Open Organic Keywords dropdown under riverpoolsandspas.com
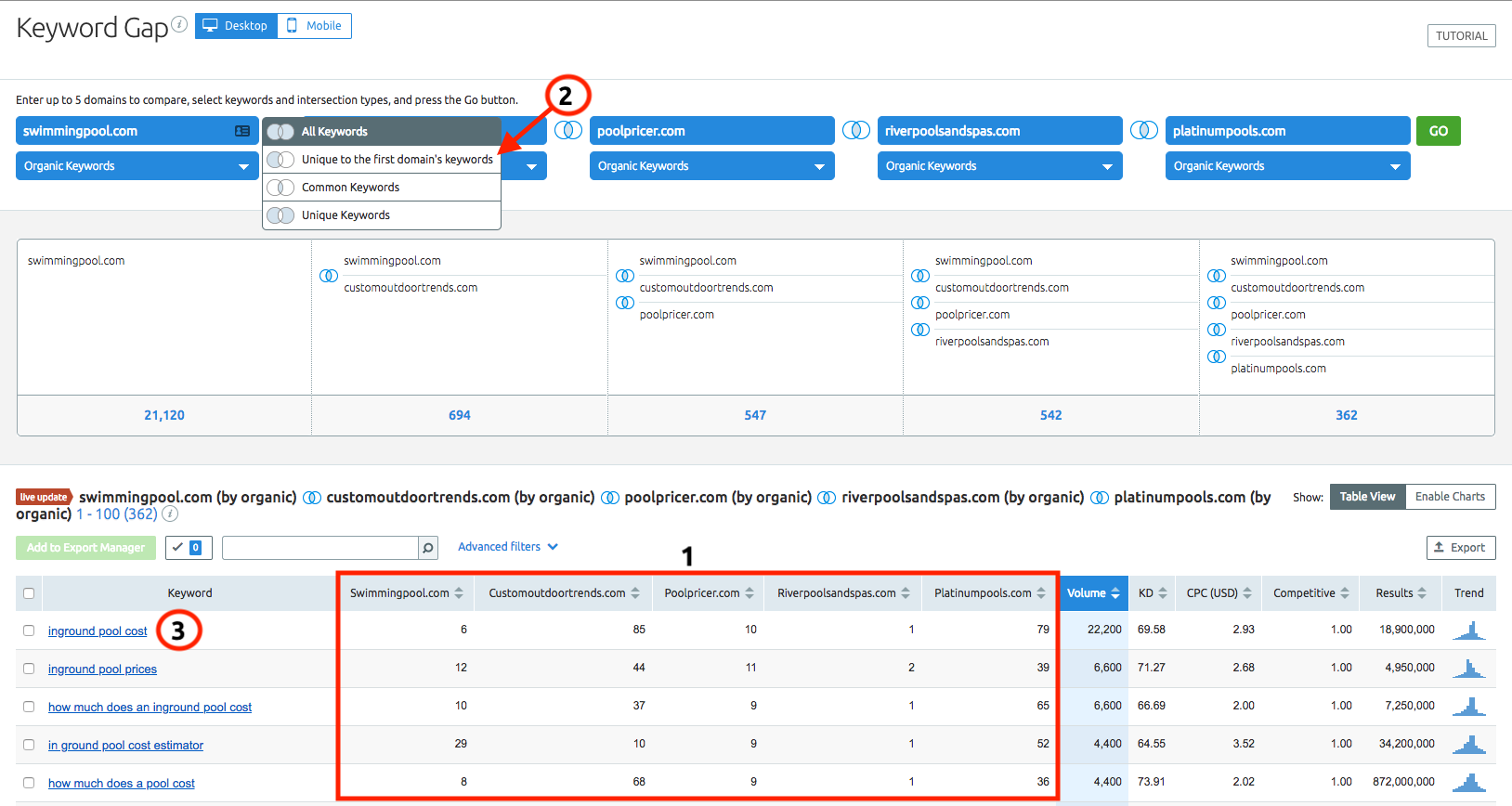The image size is (1512, 806). pos(1000,166)
